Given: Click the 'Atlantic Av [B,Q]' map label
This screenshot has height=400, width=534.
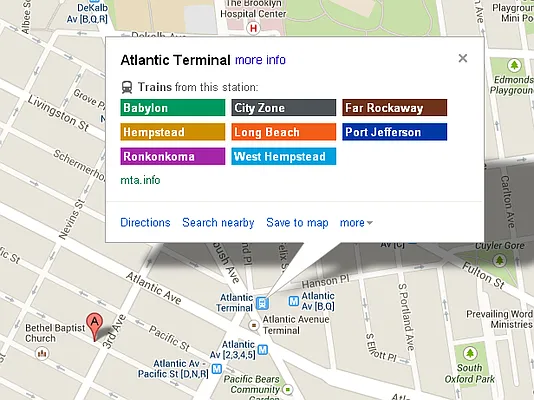Looking at the screenshot, I should click(x=318, y=301).
